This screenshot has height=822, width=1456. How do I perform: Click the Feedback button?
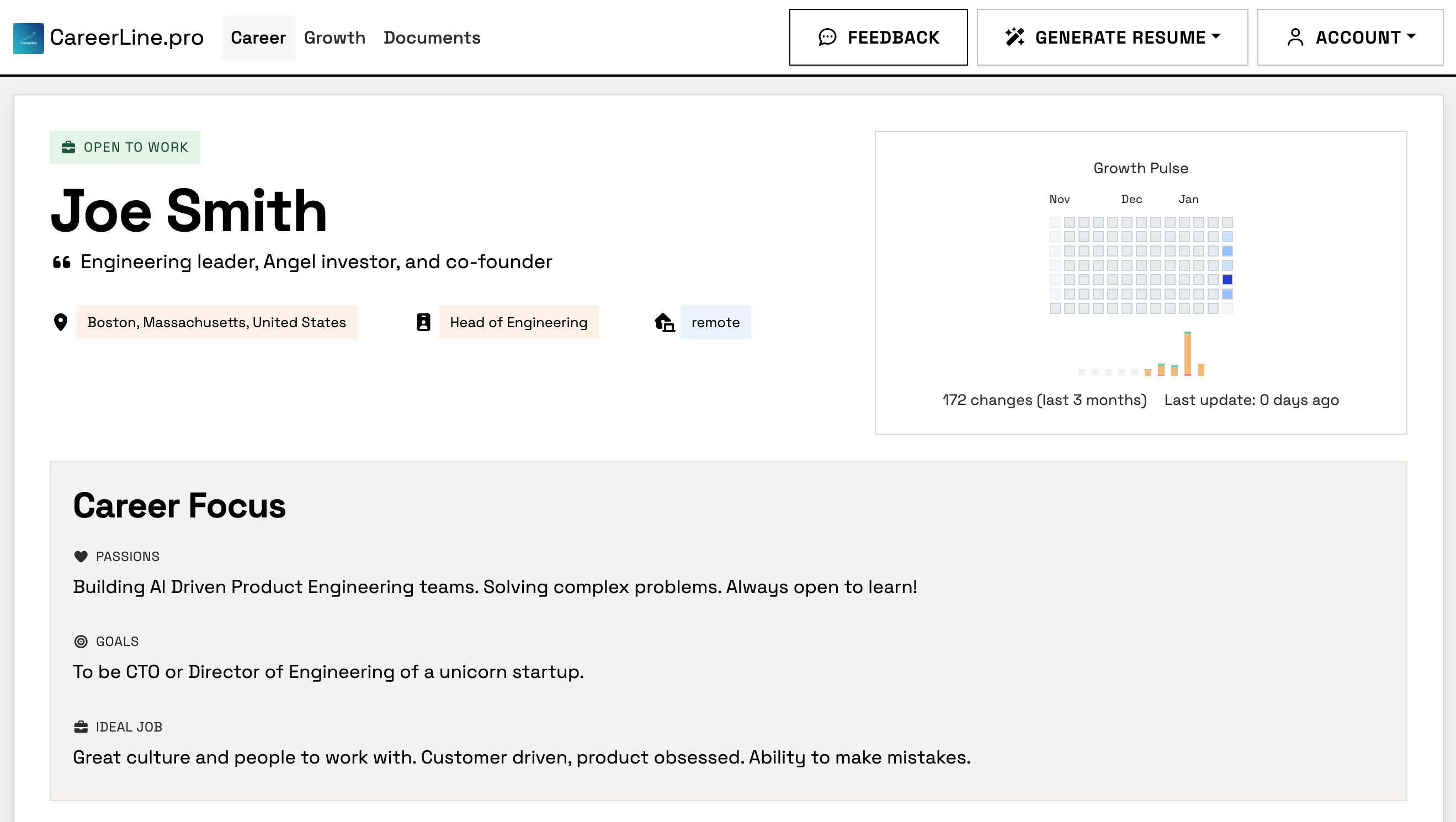tap(877, 37)
